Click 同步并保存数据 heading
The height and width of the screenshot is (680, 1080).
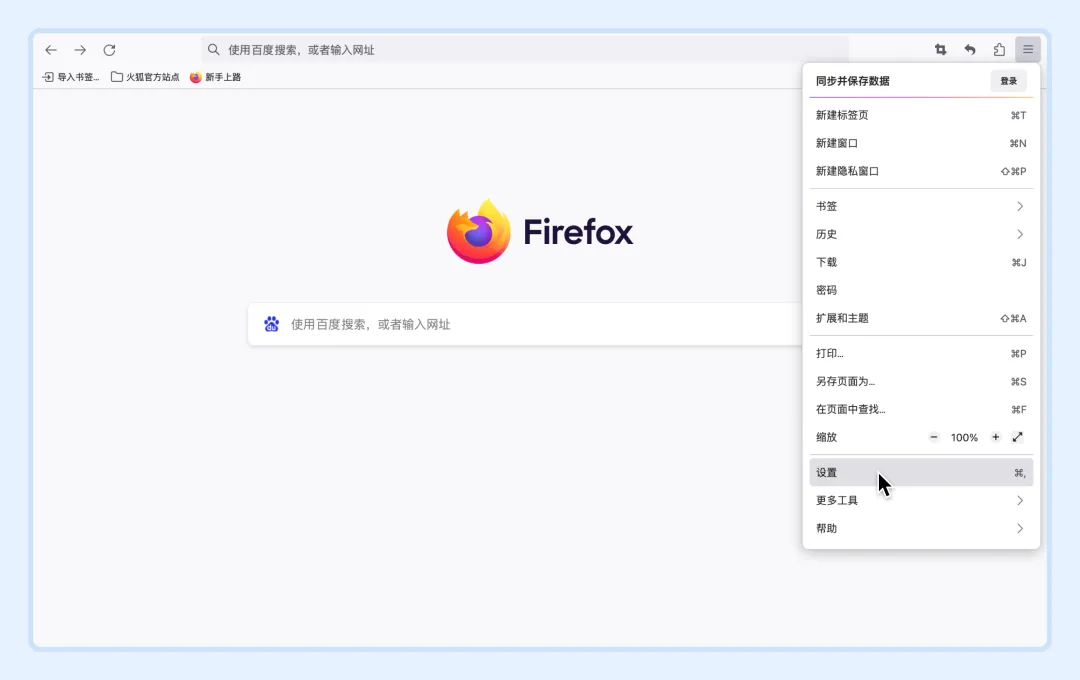point(853,81)
